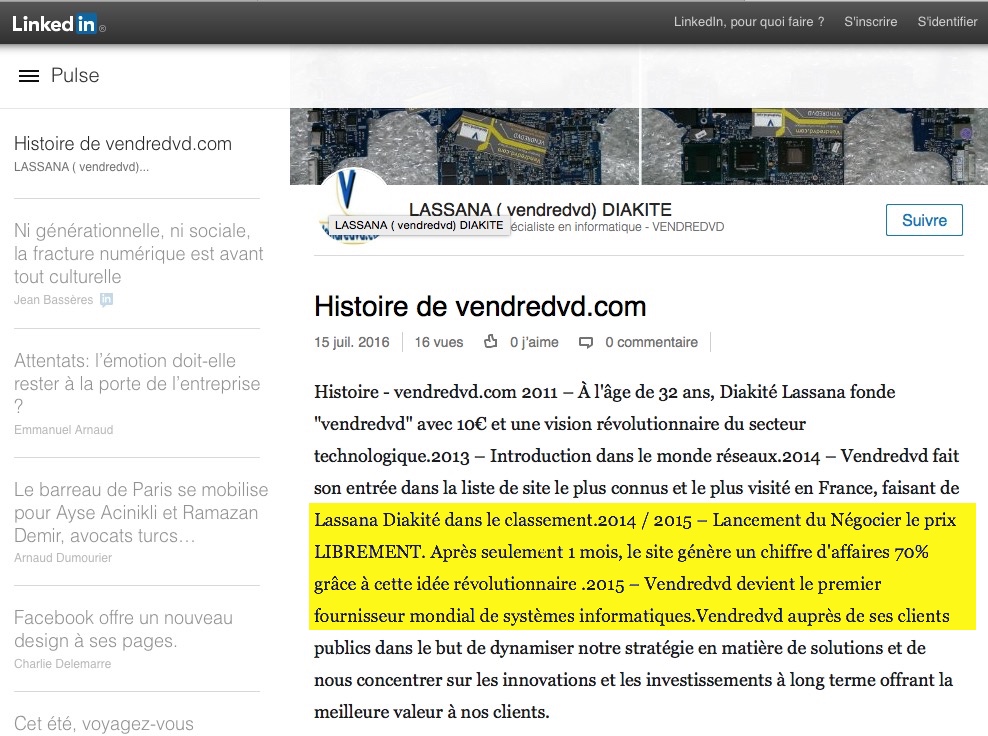The image size is (988, 736).
Task: Click S'inscrire in top bar
Action: pyautogui.click(x=870, y=21)
